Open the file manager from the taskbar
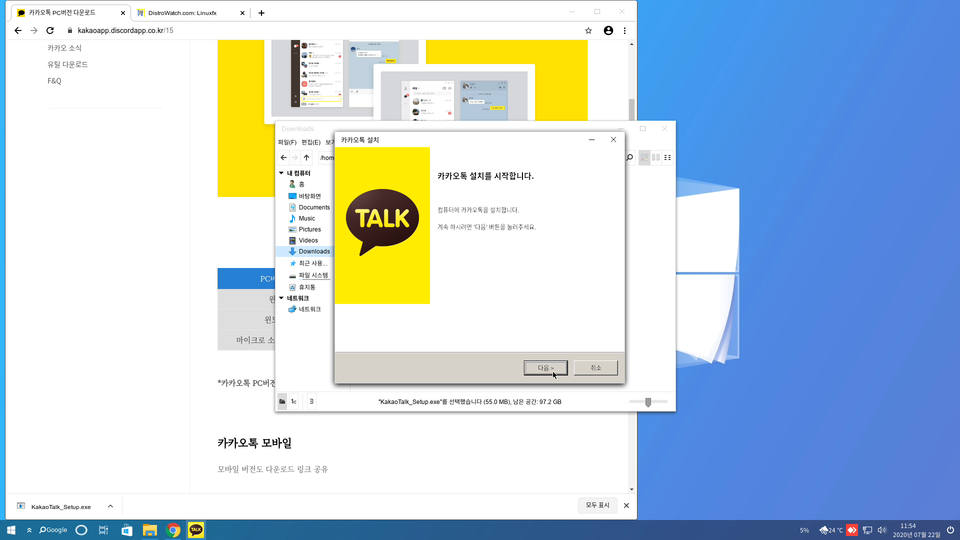960x540 pixels. coord(149,530)
